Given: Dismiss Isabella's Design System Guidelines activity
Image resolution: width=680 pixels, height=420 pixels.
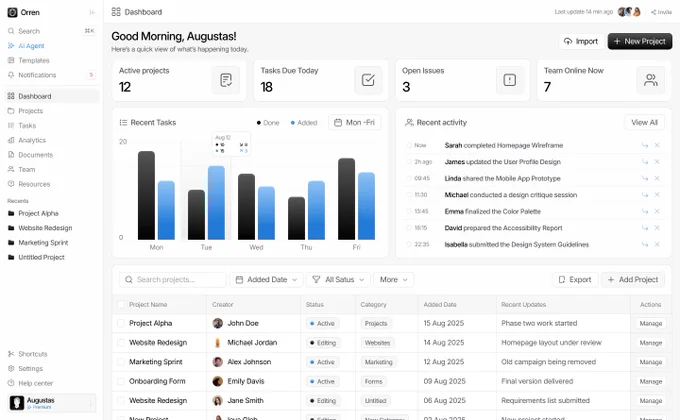Looking at the screenshot, I should pos(657,244).
